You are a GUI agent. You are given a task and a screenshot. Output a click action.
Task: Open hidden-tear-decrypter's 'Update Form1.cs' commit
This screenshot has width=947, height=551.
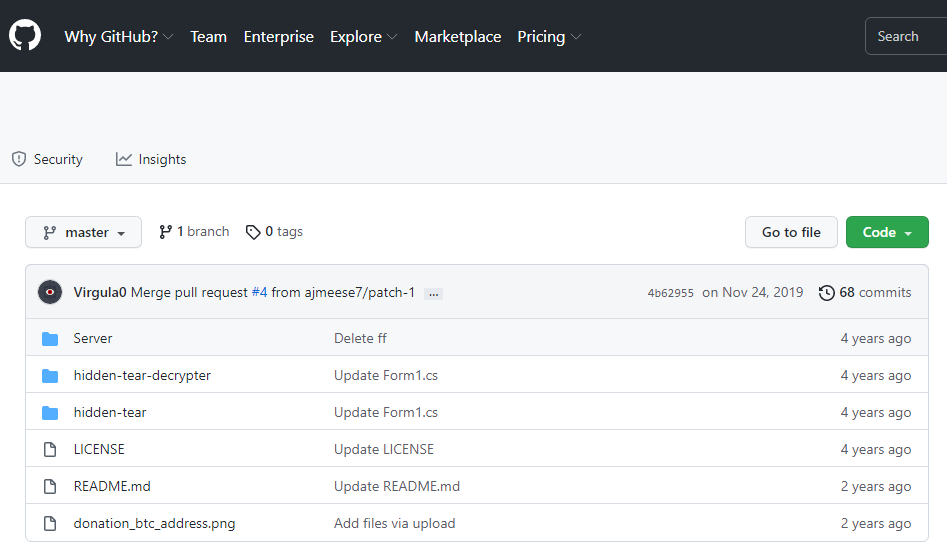point(386,375)
